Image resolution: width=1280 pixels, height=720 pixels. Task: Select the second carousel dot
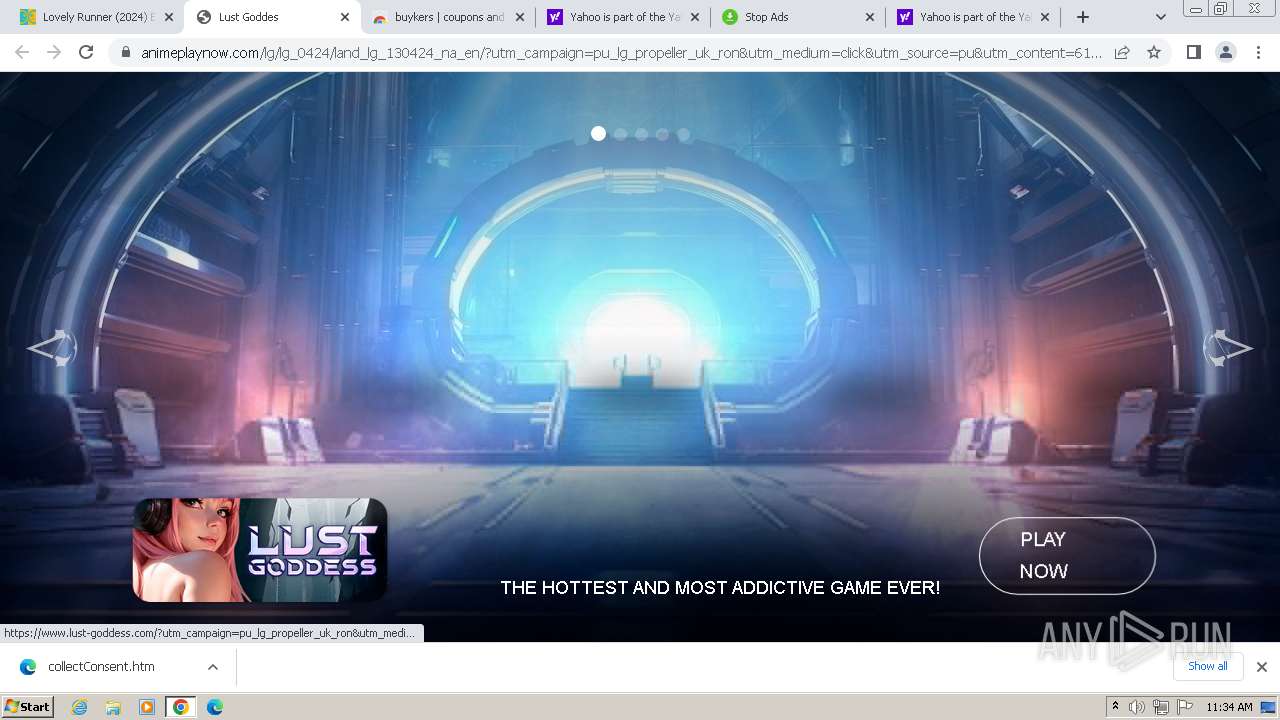pos(620,134)
